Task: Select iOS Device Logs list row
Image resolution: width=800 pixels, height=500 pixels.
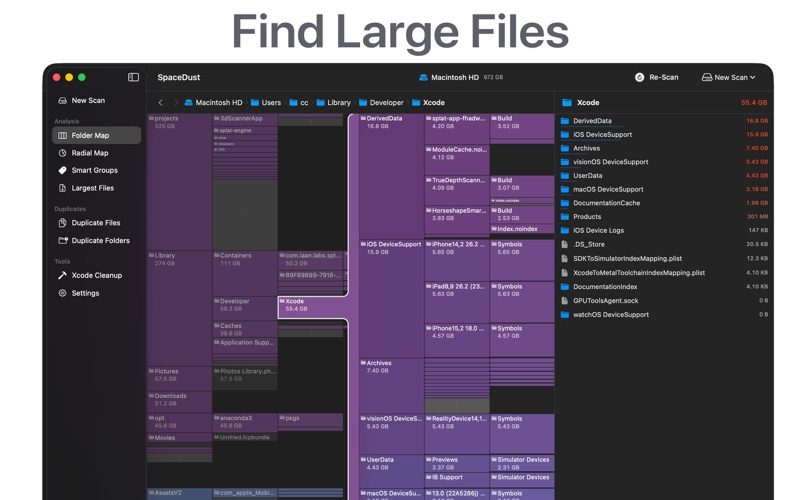Action: click(x=664, y=231)
